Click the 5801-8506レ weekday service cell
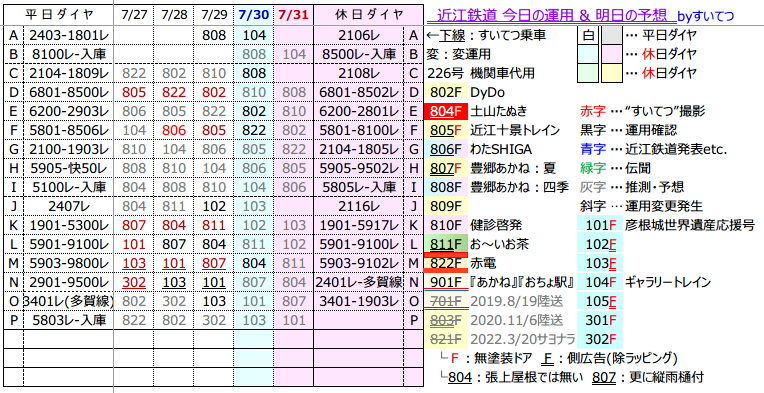The height and width of the screenshot is (393, 764). (x=68, y=130)
